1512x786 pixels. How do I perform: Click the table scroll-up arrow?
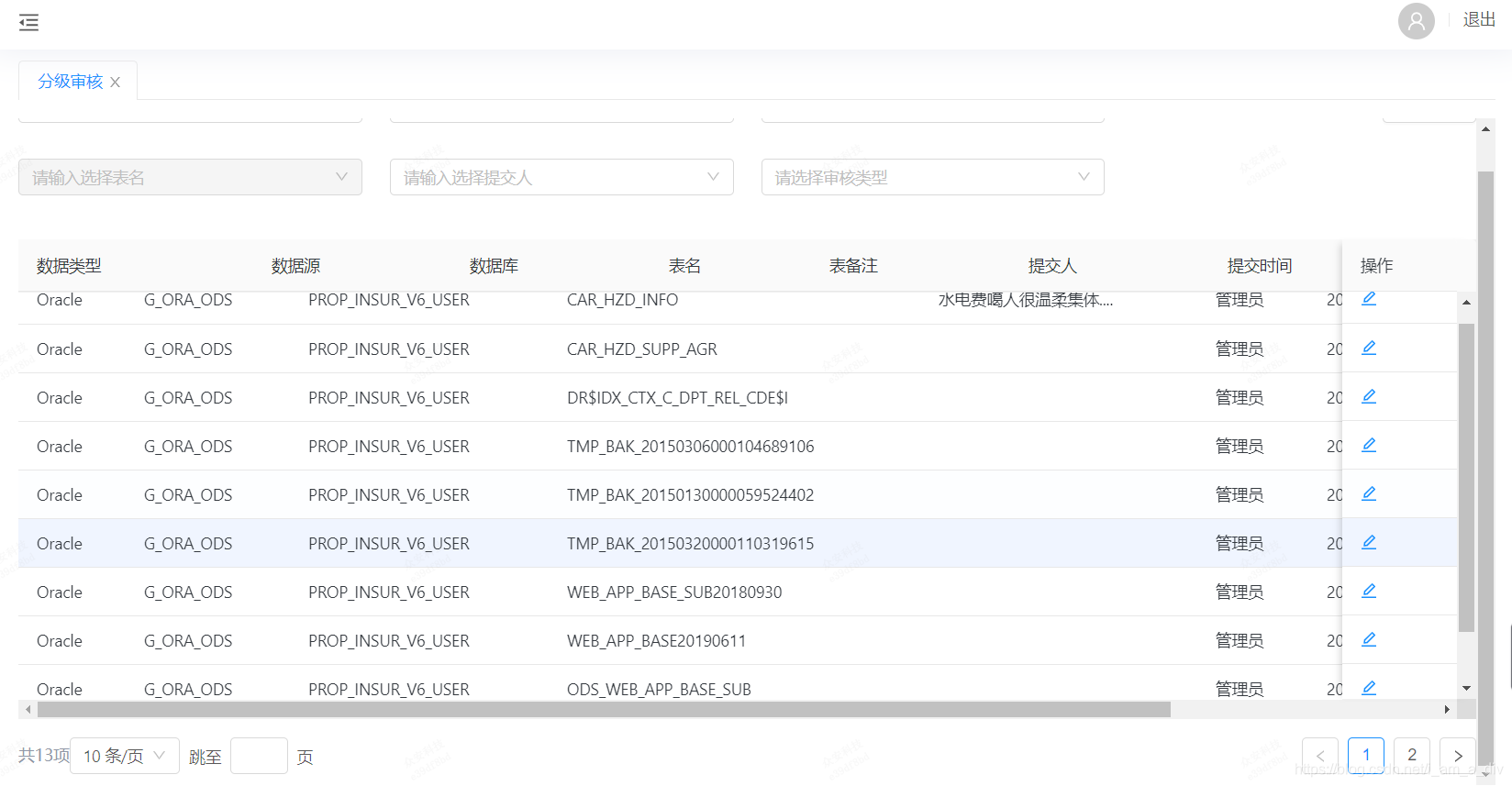tap(1466, 302)
